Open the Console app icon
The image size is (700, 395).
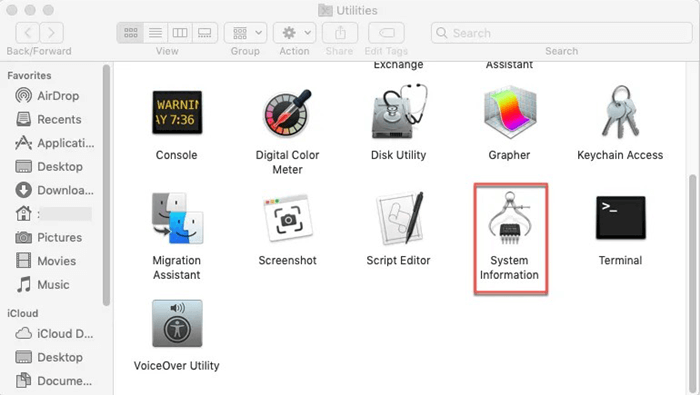click(177, 112)
